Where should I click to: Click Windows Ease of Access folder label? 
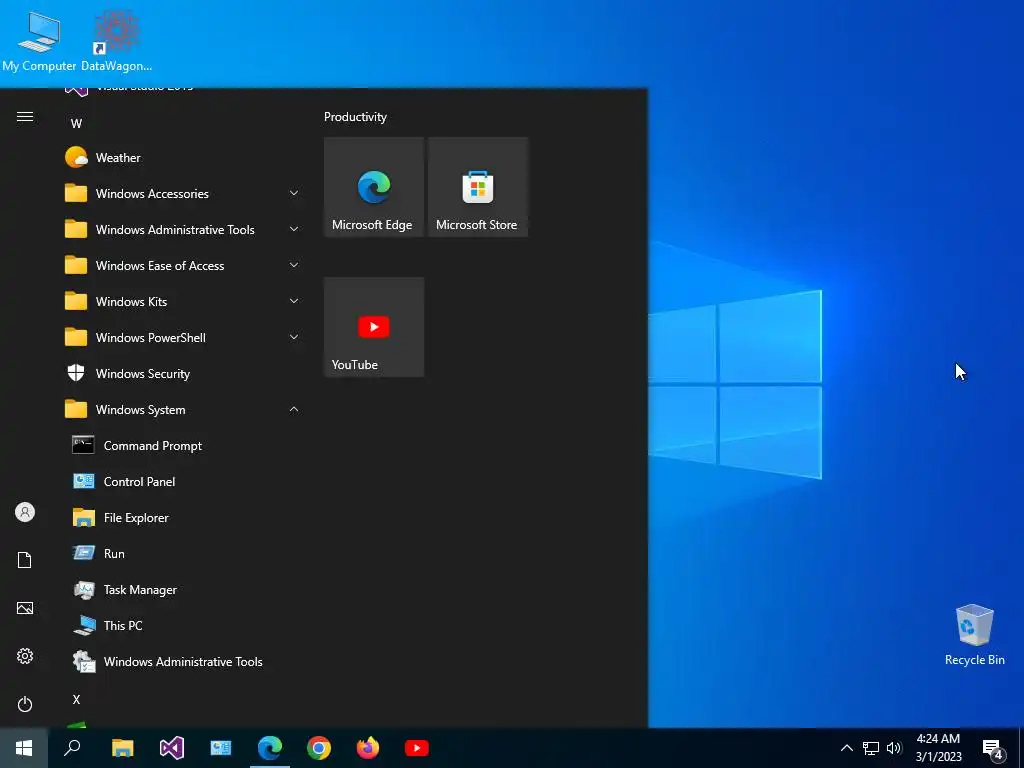click(x=160, y=266)
